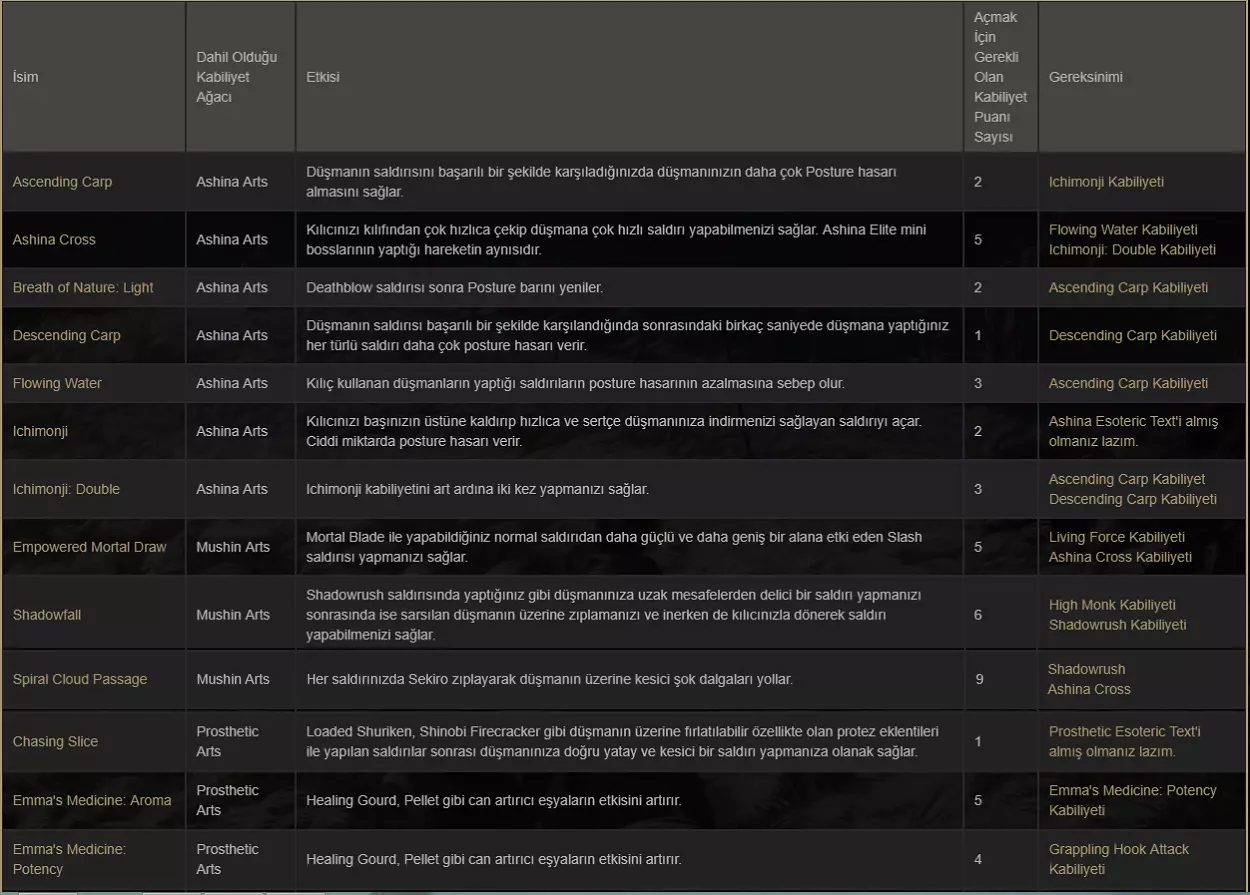Click the İsim column header
The image size is (1250, 895).
point(26,77)
